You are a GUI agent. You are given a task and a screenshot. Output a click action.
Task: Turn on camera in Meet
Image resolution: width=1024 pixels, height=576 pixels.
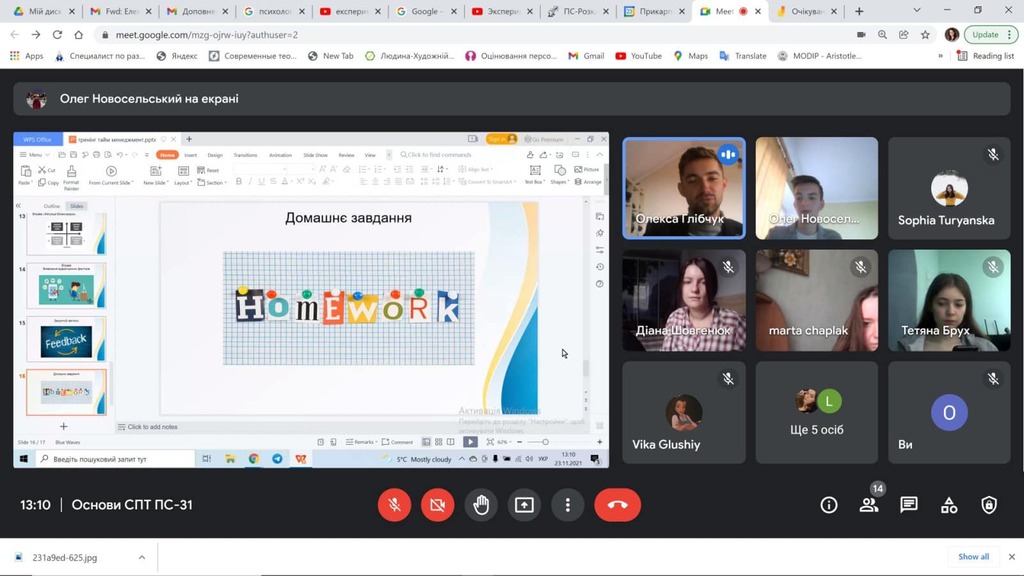tap(437, 505)
